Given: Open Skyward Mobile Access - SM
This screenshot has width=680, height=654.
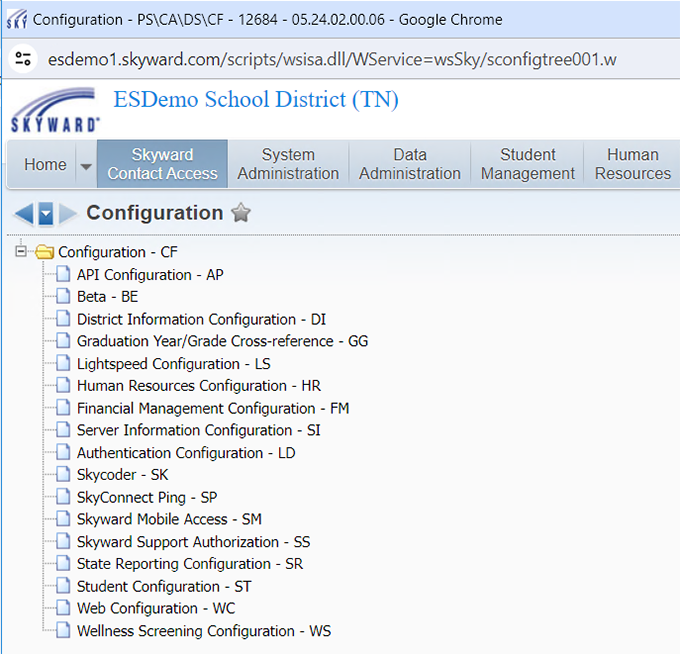Looking at the screenshot, I should [169, 520].
